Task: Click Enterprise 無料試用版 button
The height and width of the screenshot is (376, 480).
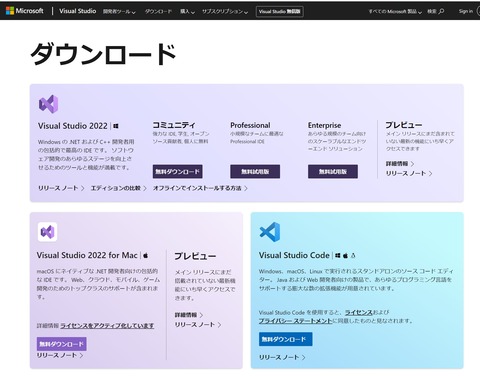Action: coord(333,171)
